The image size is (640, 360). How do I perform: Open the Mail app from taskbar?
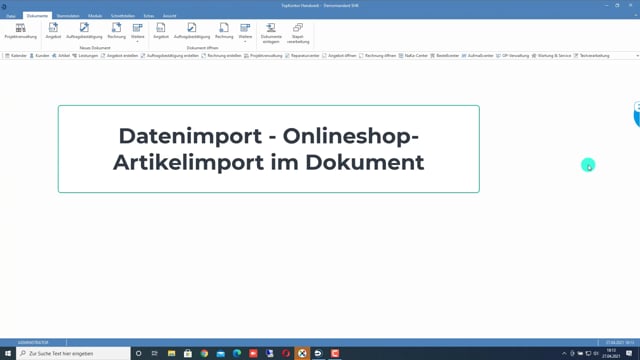click(220, 353)
